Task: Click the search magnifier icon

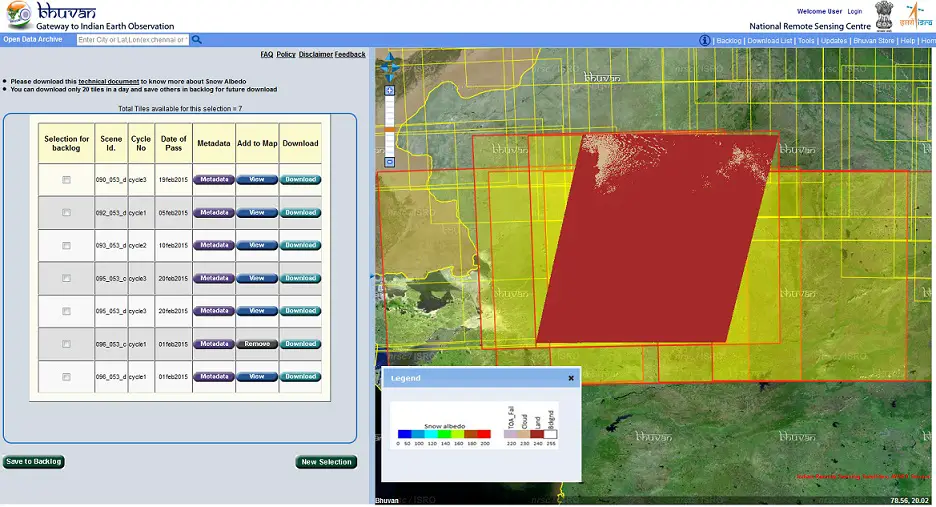Action: click(x=196, y=40)
